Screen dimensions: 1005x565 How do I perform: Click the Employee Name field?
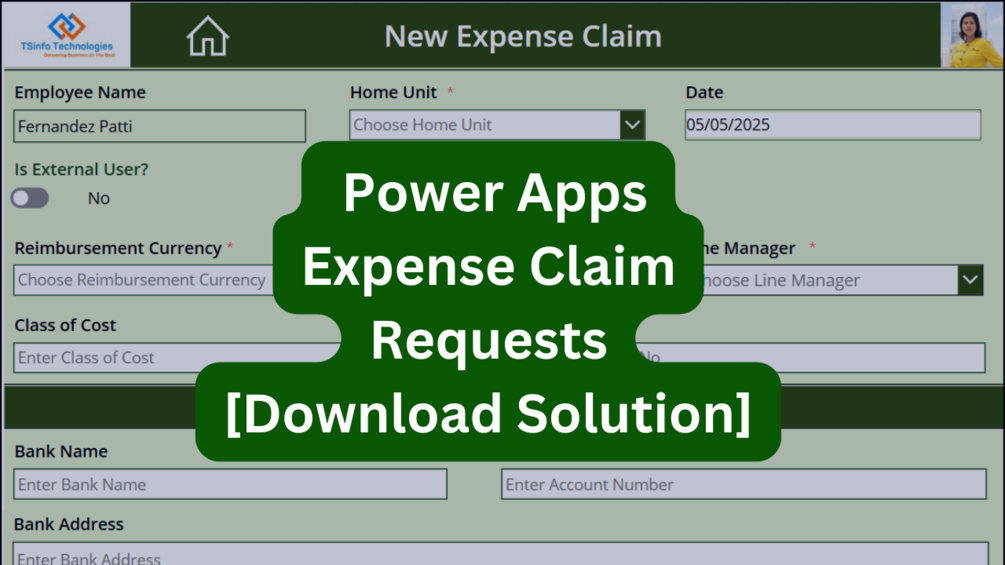[160, 126]
